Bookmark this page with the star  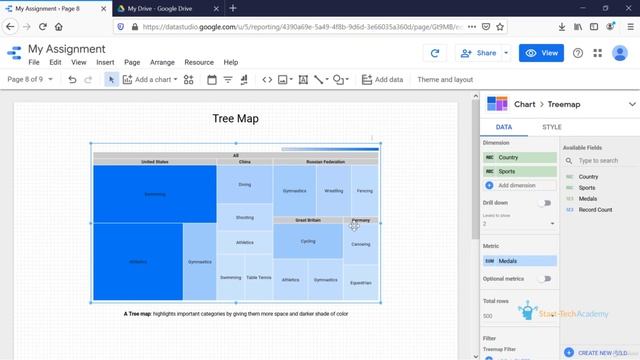pos(500,27)
